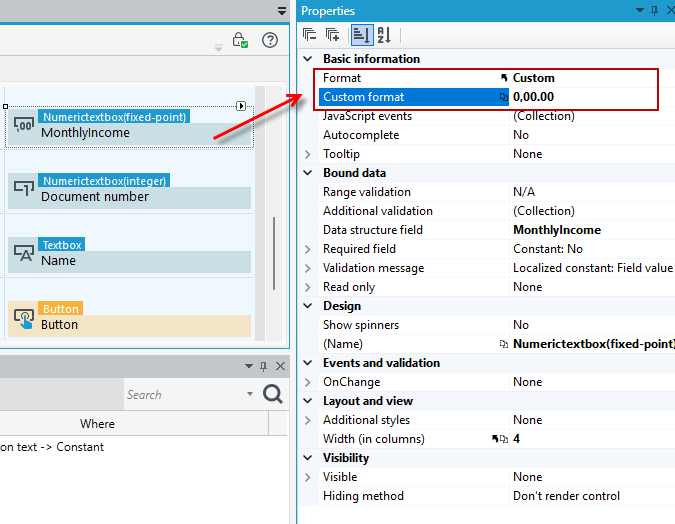675x524 pixels.
Task: Expand the Visible property
Action: [x=308, y=477]
